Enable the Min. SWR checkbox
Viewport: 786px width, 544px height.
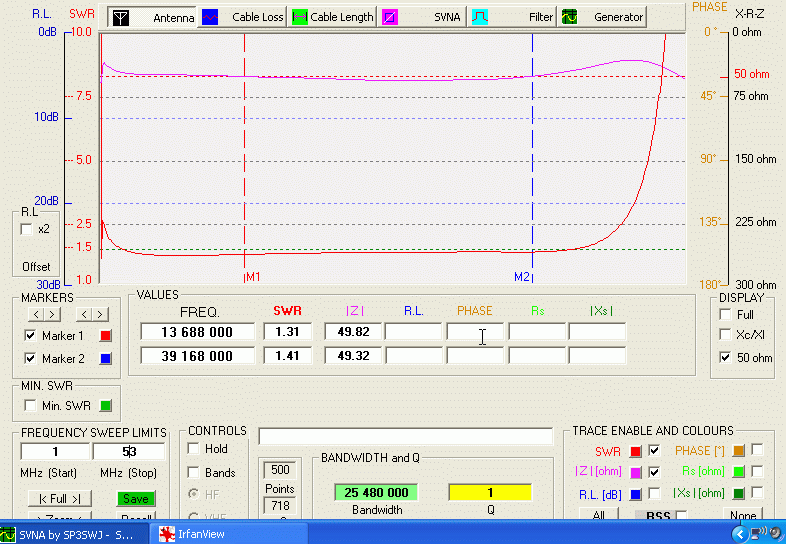click(x=29, y=405)
